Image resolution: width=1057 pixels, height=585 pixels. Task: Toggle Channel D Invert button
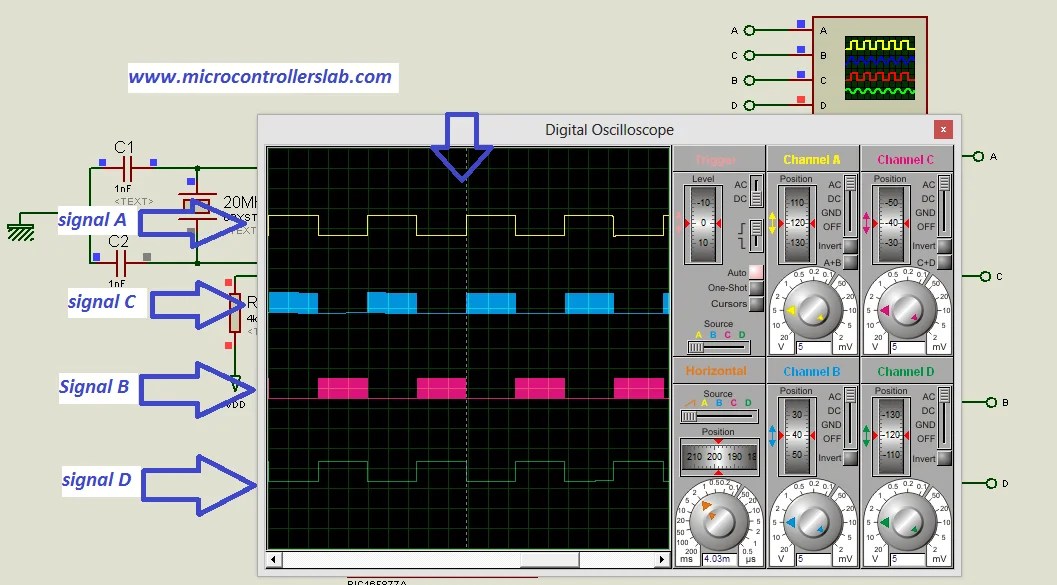(944, 458)
